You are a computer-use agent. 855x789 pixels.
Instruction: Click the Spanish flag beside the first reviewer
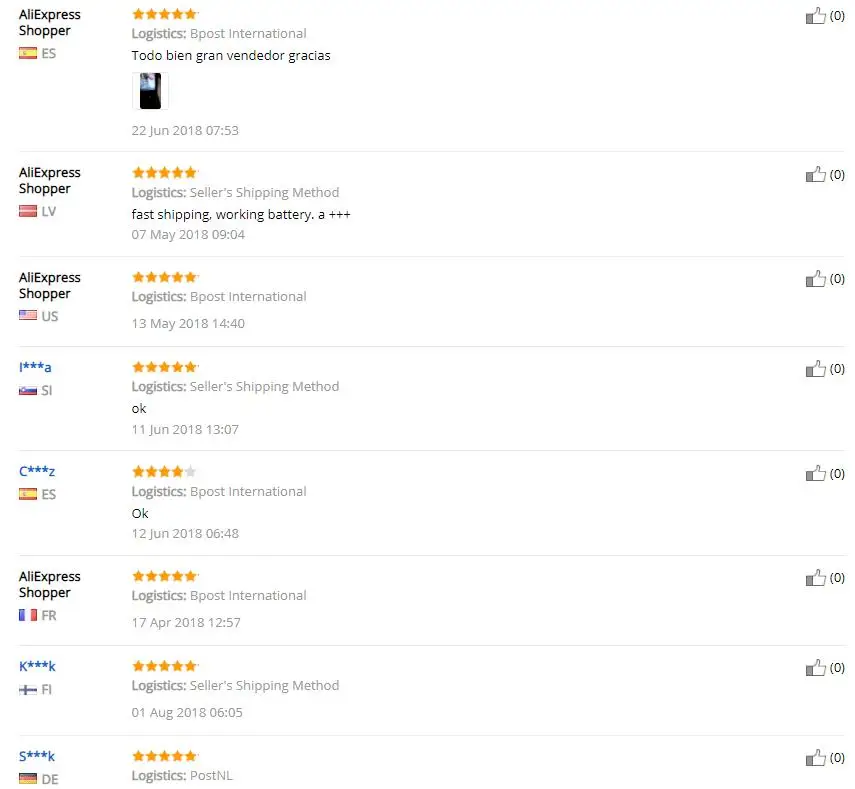click(x=28, y=53)
